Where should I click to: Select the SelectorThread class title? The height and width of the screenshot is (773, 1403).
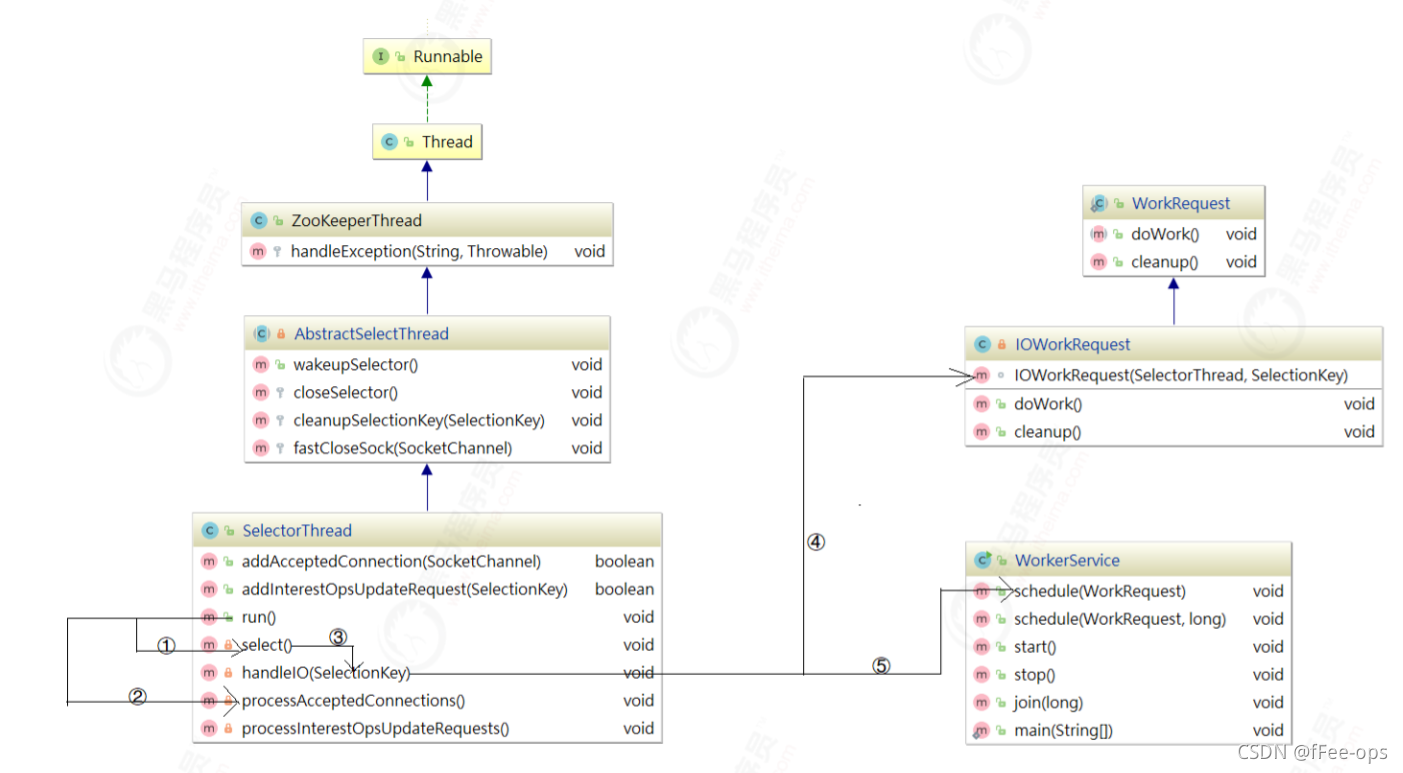(297, 531)
